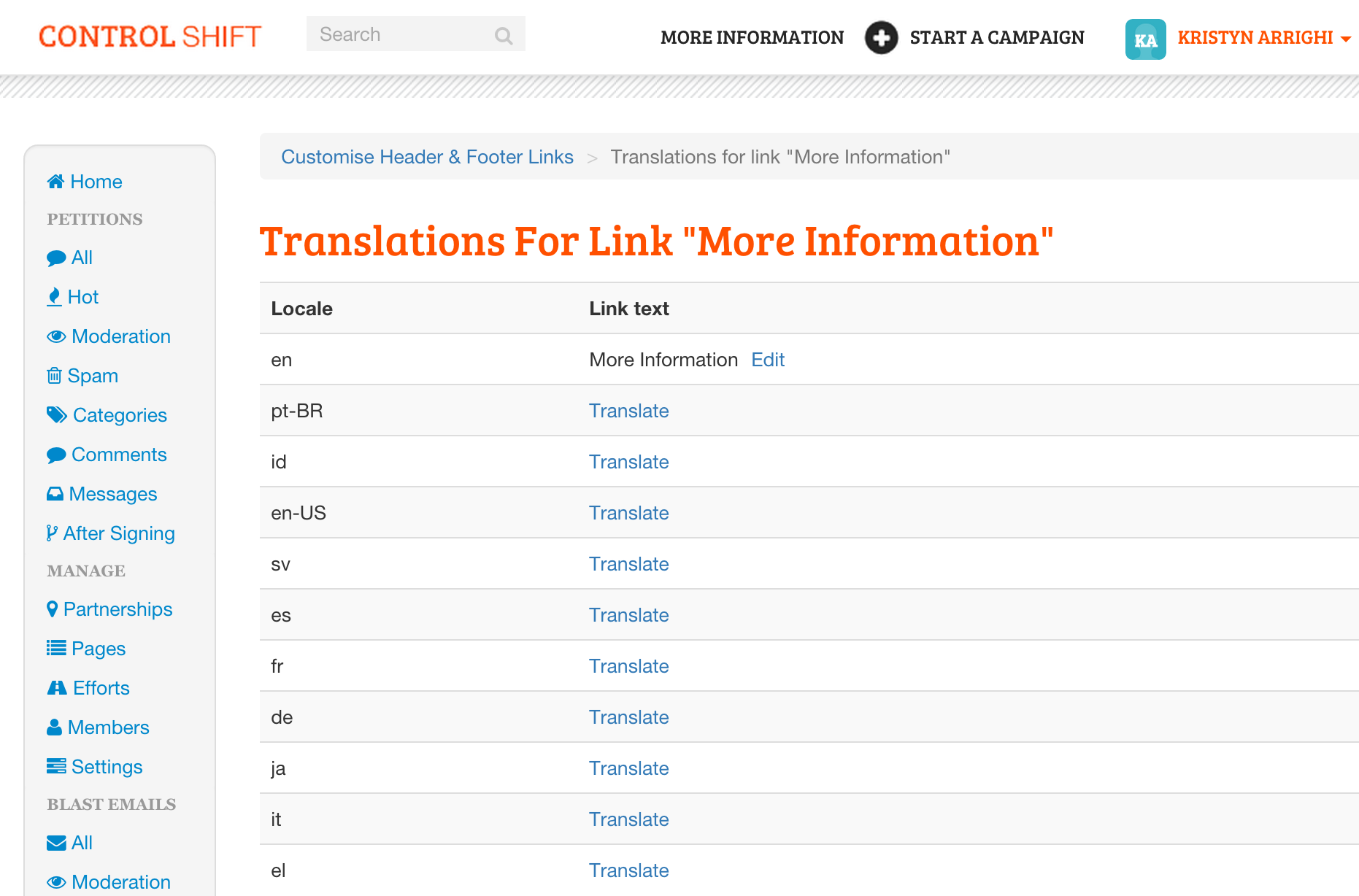Click the branch icon beside After Signing
Image resolution: width=1359 pixels, height=896 pixels.
[52, 533]
